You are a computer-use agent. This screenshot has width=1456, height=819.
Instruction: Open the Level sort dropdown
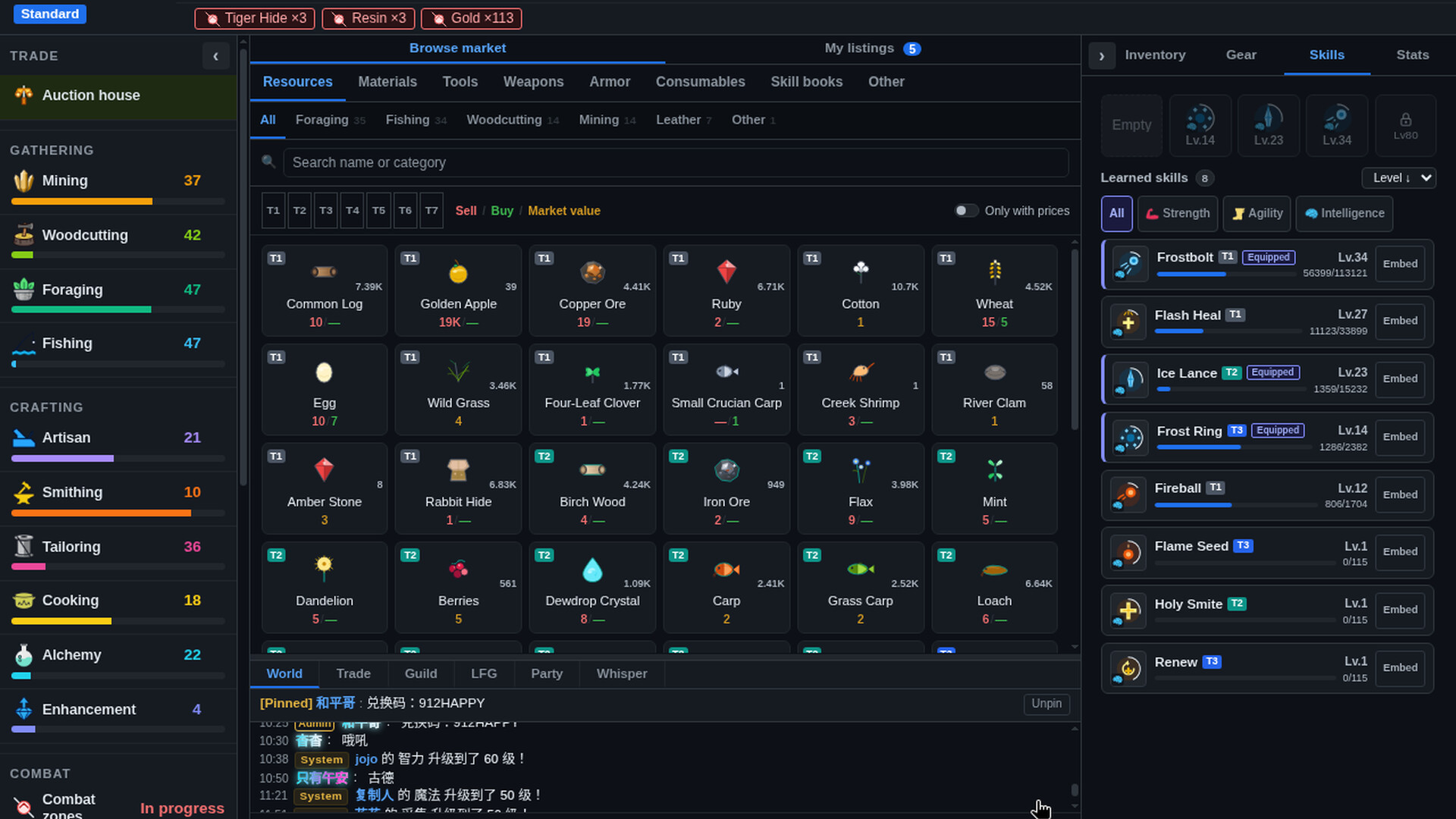point(1399,178)
